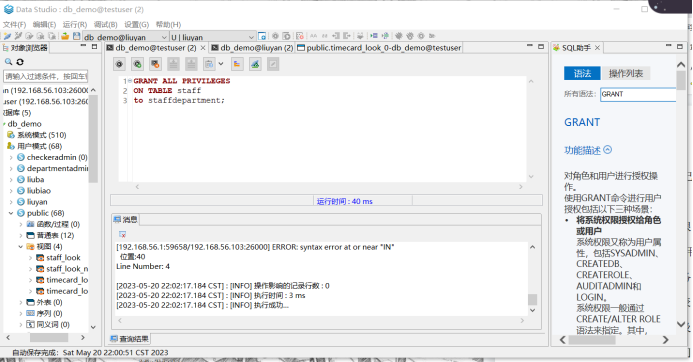Open the dropdown arrow beside the paste icon
The height and width of the screenshot is (362, 693).
pyautogui.click(x=221, y=64)
